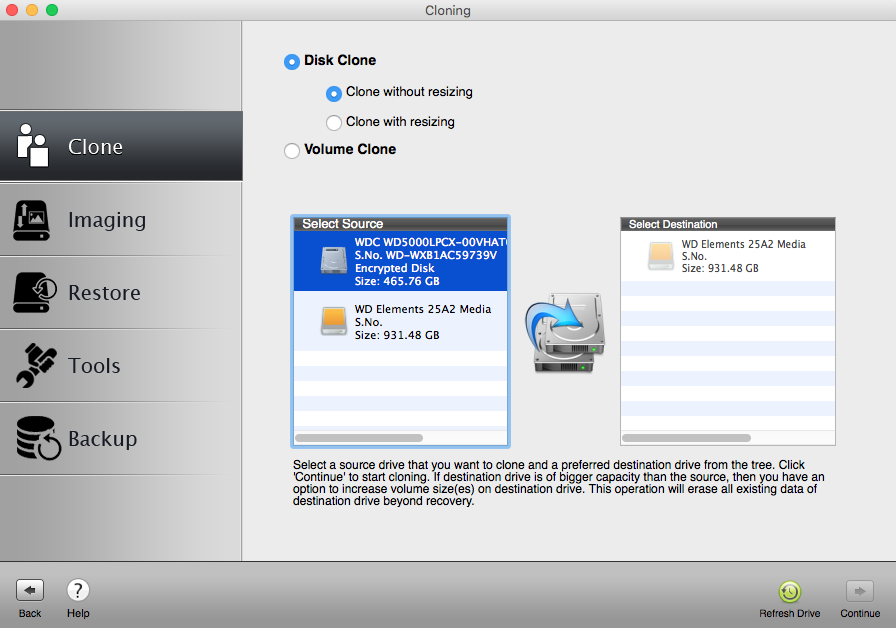Click the Disk Clone label text
896x628 pixels.
coord(340,61)
